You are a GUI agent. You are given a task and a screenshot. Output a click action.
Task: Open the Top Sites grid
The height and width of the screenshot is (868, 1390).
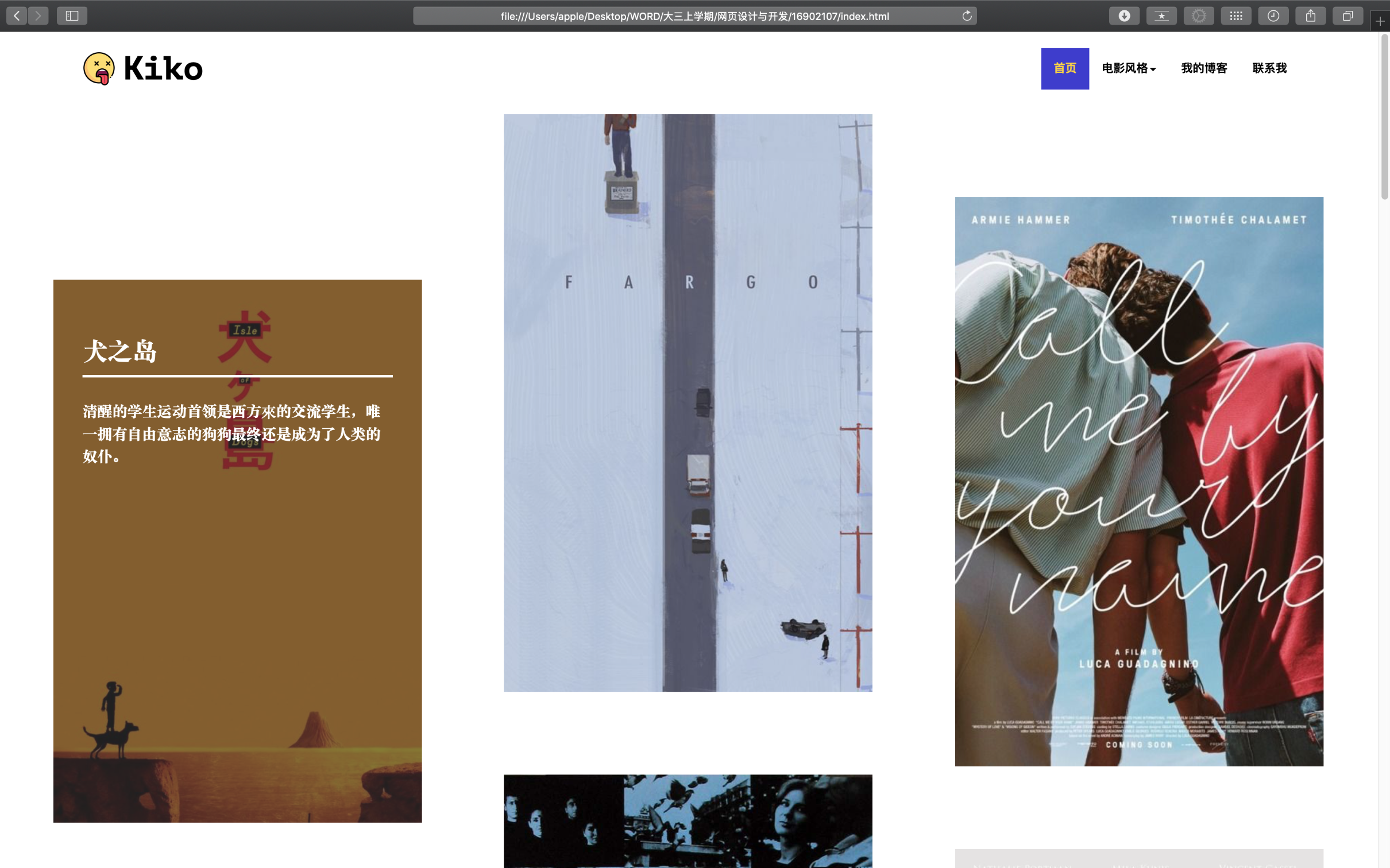pyautogui.click(x=1236, y=15)
